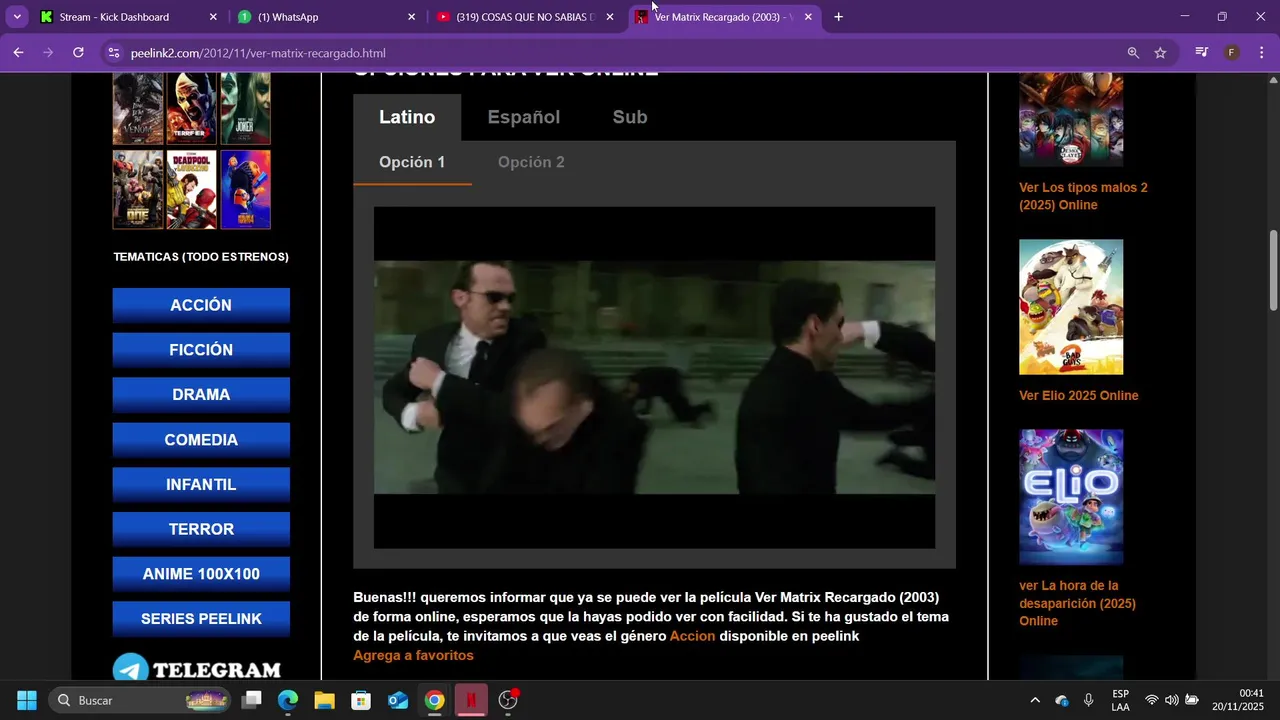The image size is (1280, 720).
Task: Open the ACCIÓN category button
Action: pos(201,305)
